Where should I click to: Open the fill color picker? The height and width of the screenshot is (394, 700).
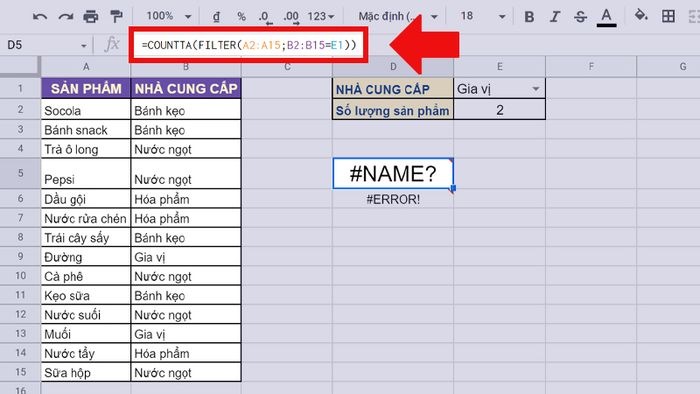coord(641,16)
